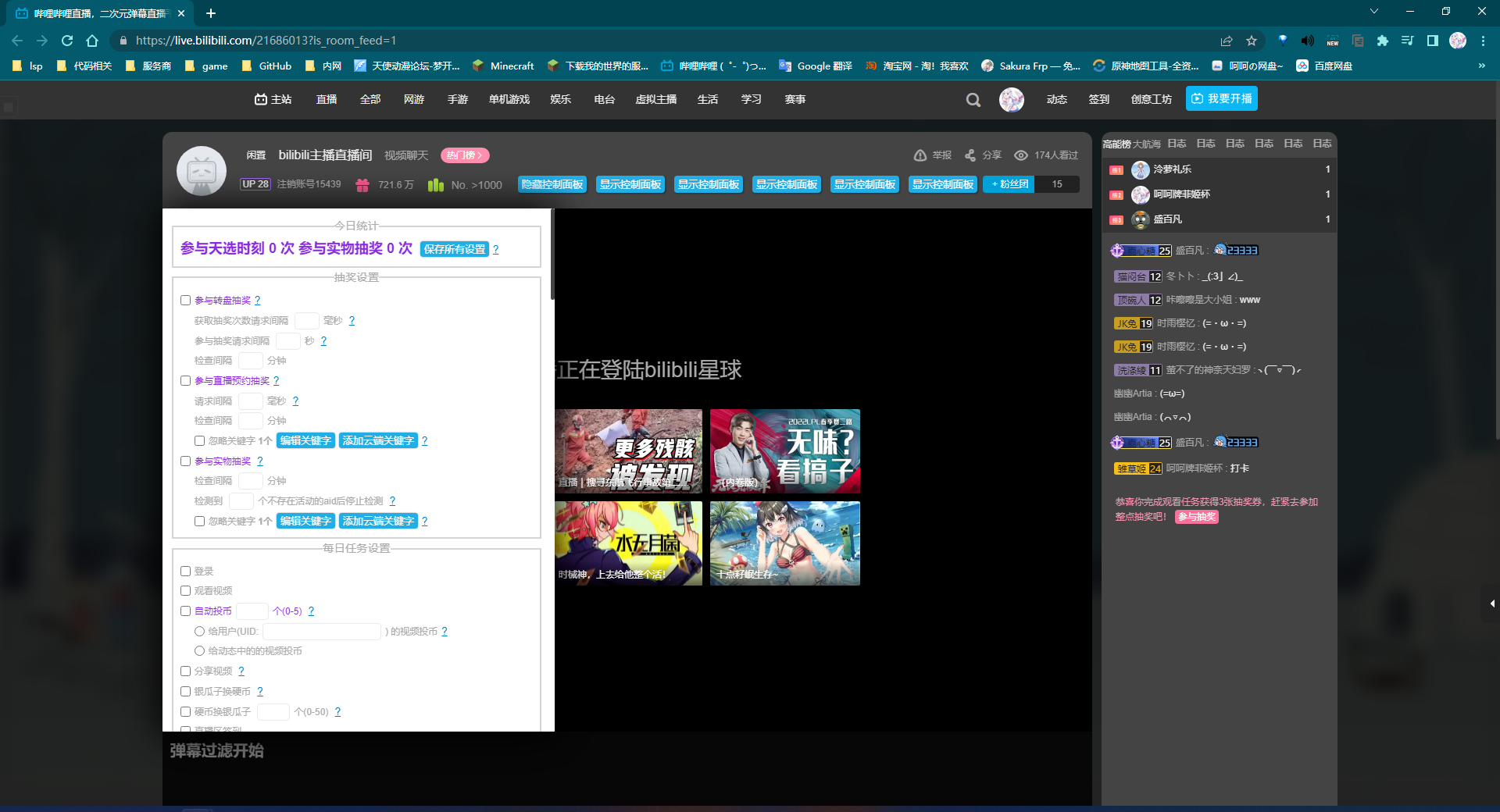Enable the 参与转盘抽奖 checkbox
Image resolution: width=1500 pixels, height=812 pixels.
click(186, 300)
